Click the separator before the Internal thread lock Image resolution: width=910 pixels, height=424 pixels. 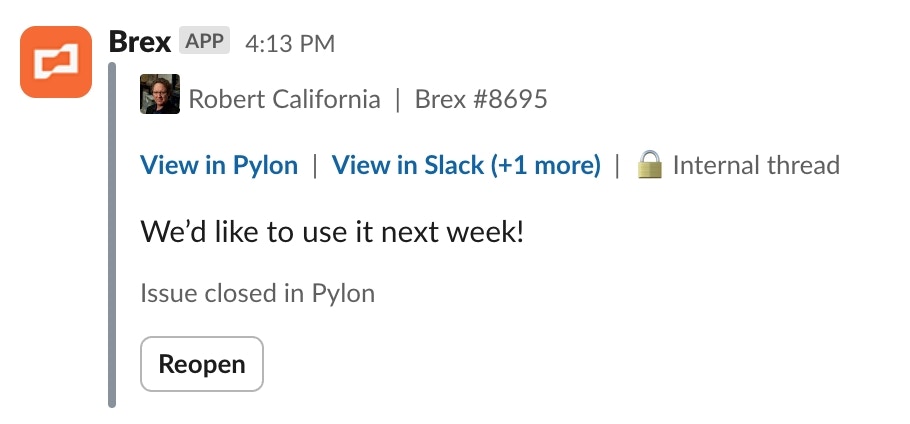pos(618,165)
